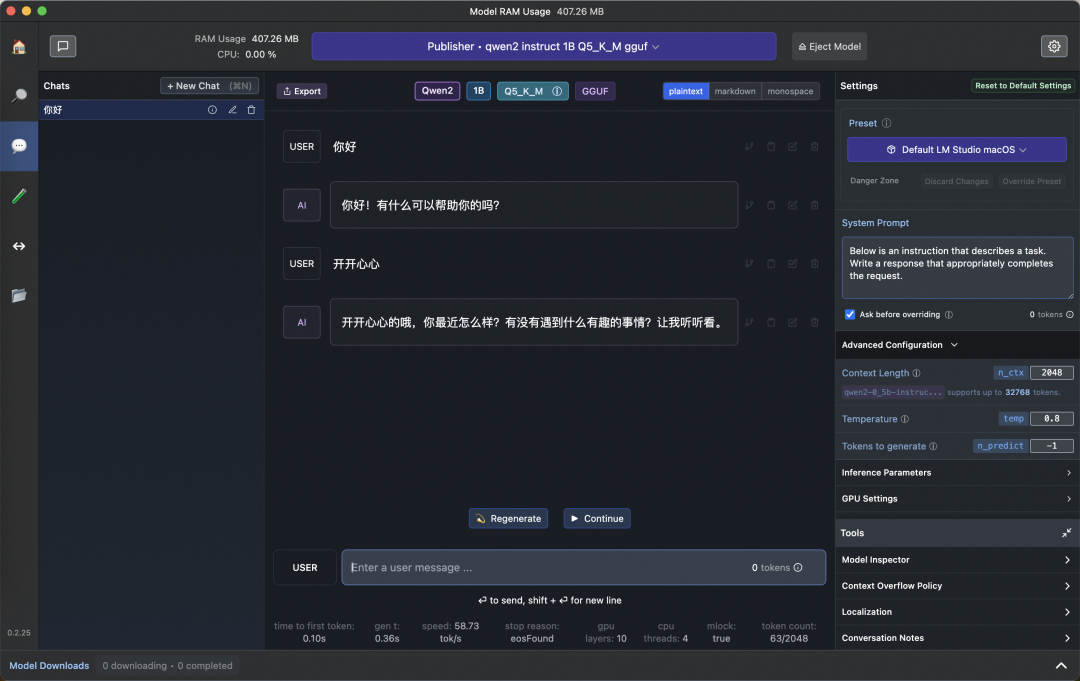Show info about Context Length
This screenshot has height=681, width=1080.
click(916, 373)
